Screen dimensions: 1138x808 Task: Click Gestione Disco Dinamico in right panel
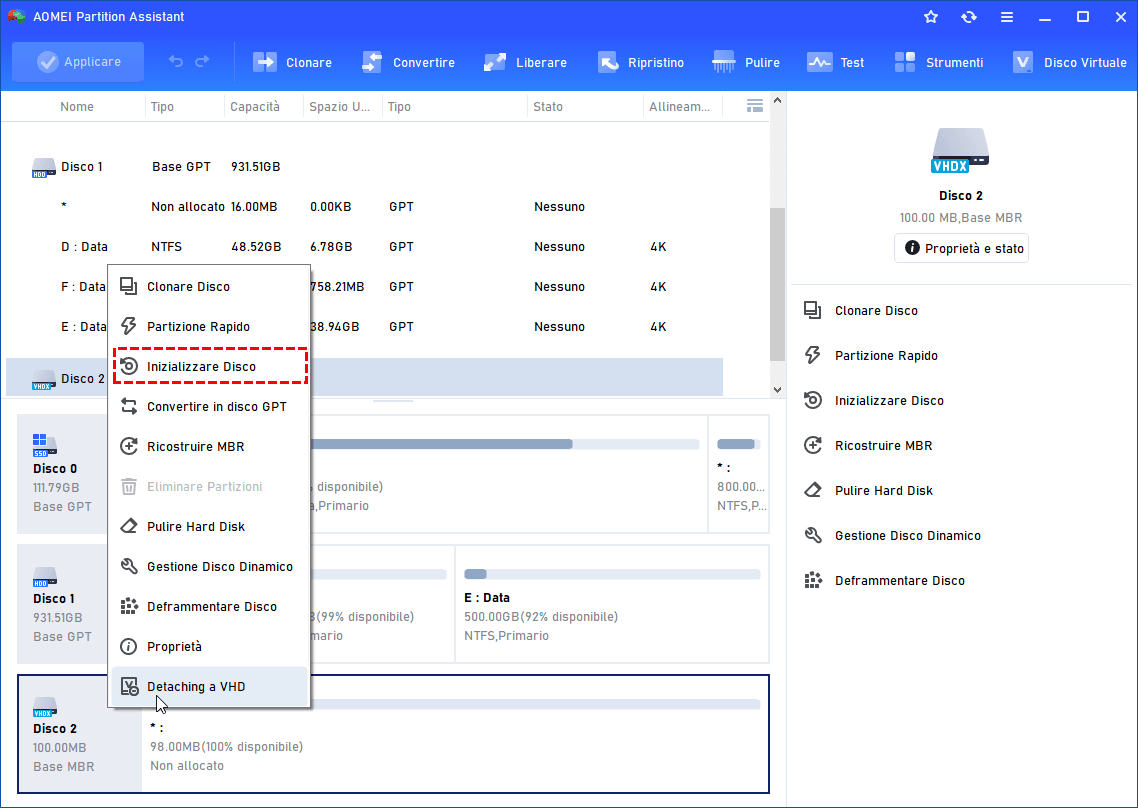click(892, 536)
